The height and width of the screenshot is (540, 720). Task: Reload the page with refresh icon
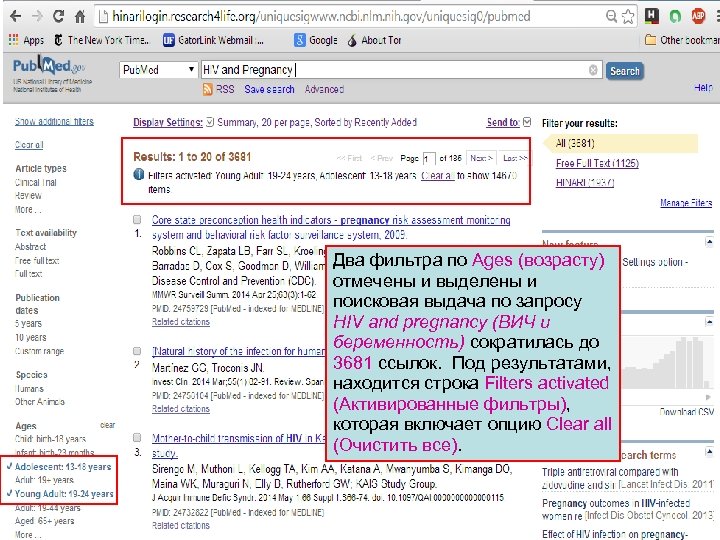[x=58, y=17]
